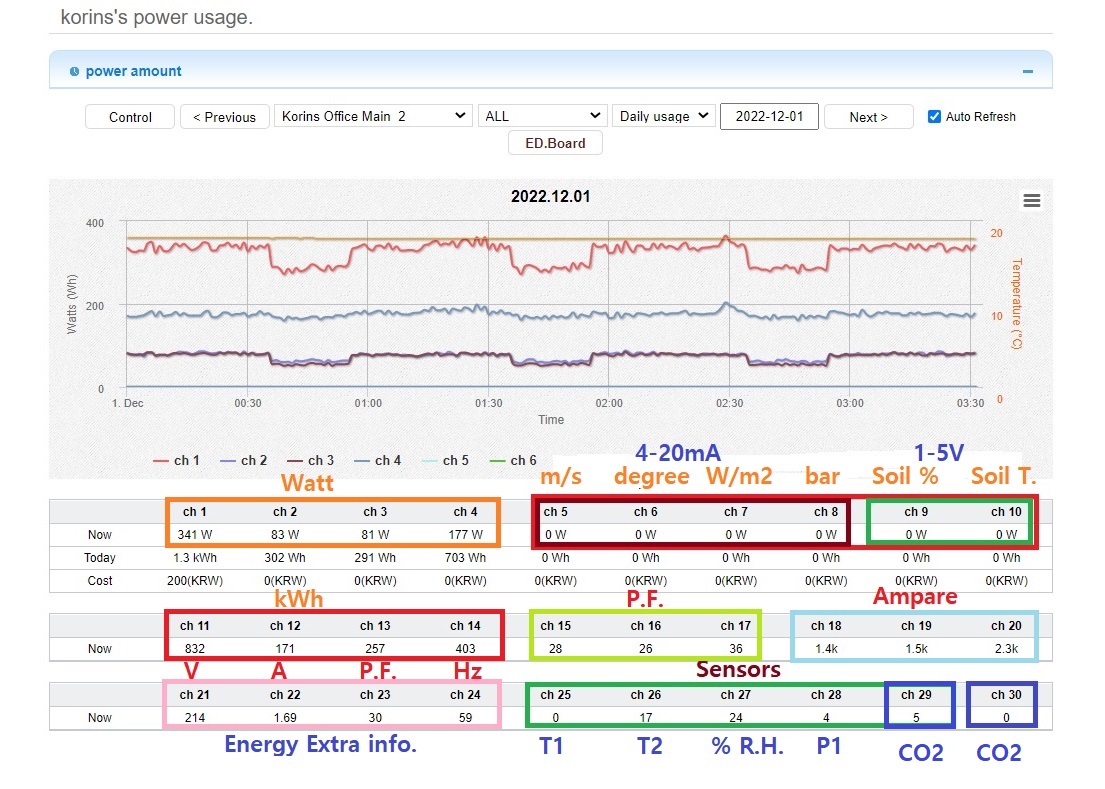Viewport: 1105px width, 789px height.
Task: Click the power amount clock icon
Action: 74,72
